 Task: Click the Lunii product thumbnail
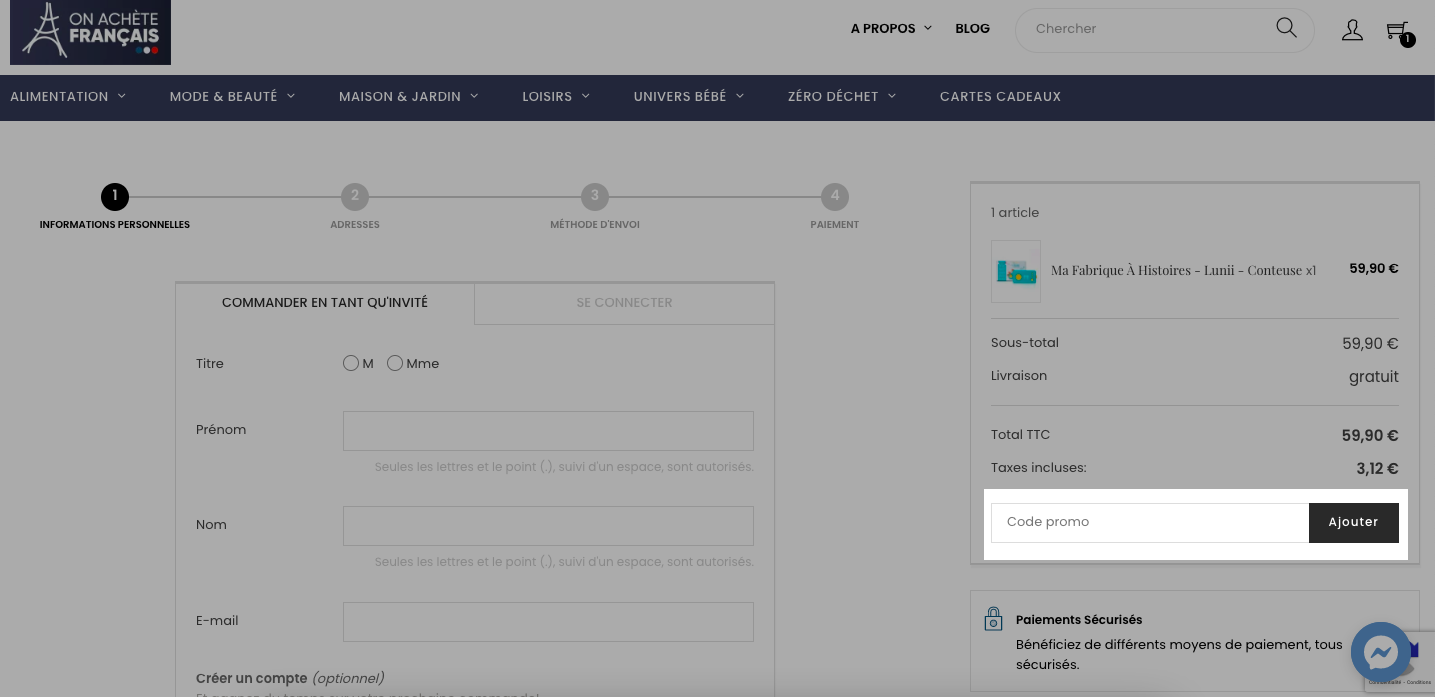pyautogui.click(x=1016, y=271)
